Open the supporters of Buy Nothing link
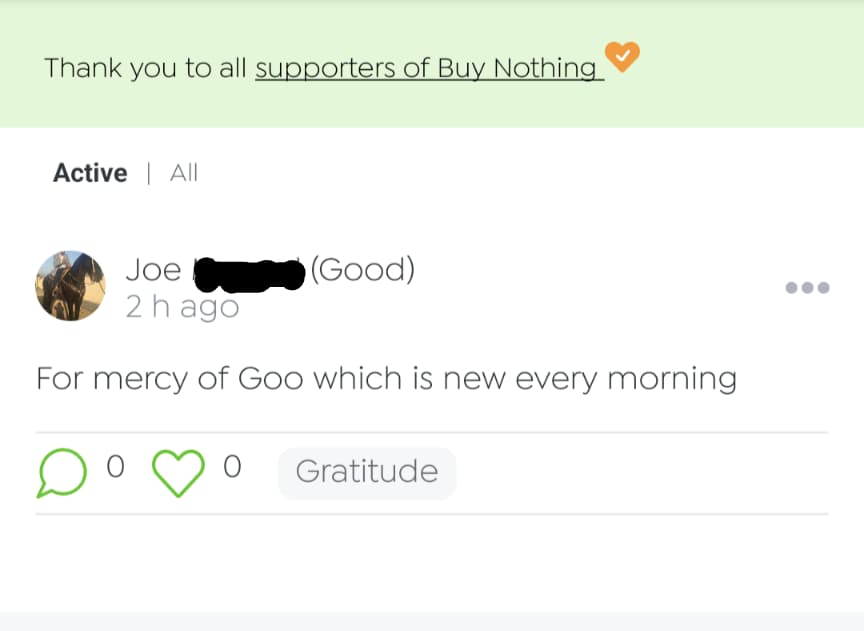This screenshot has height=631, width=864. pyautogui.click(x=428, y=68)
